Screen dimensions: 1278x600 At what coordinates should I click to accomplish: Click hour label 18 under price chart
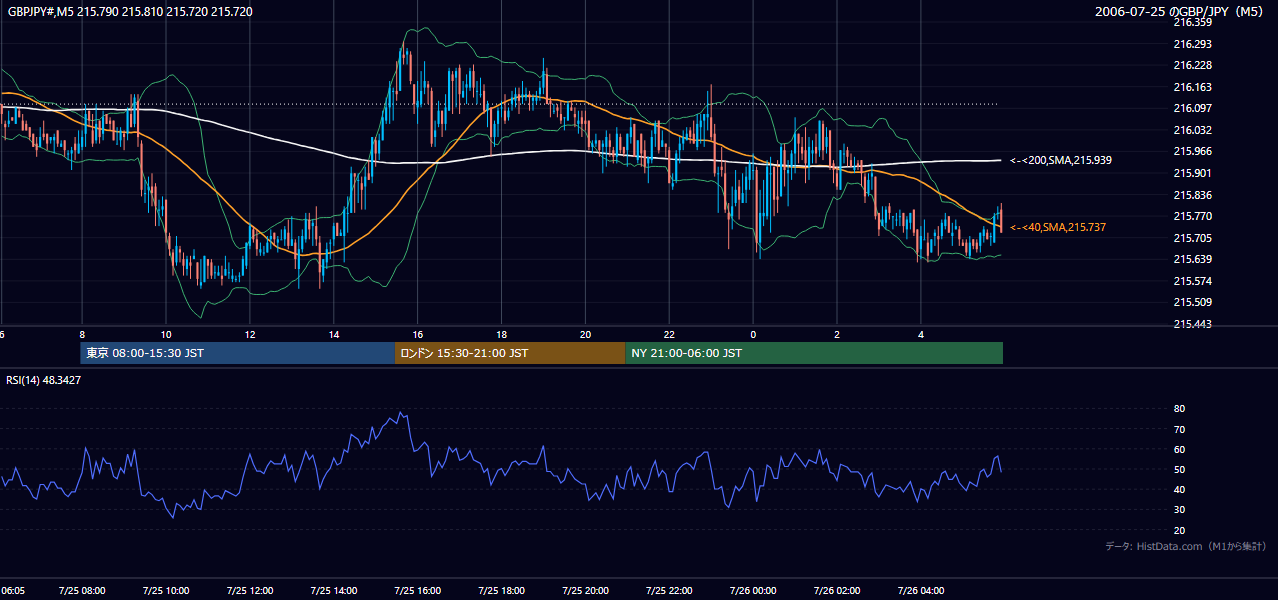(502, 335)
